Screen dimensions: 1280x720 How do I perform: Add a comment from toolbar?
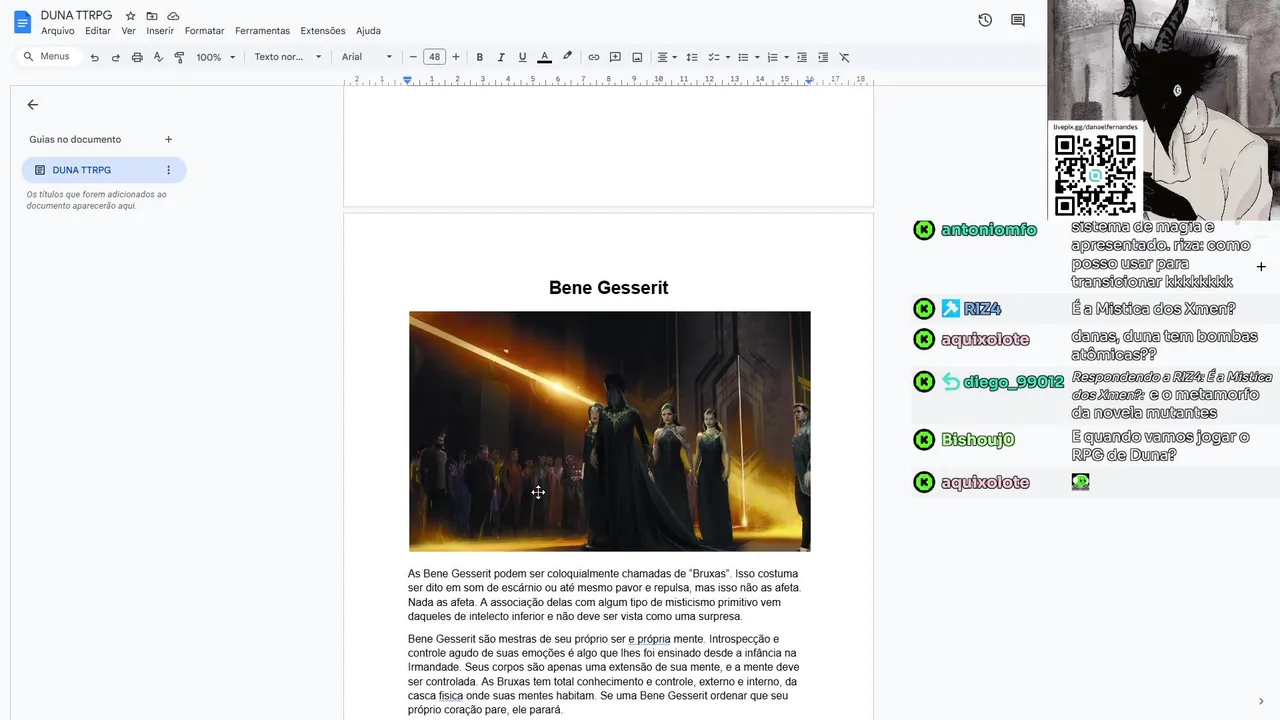coord(615,57)
